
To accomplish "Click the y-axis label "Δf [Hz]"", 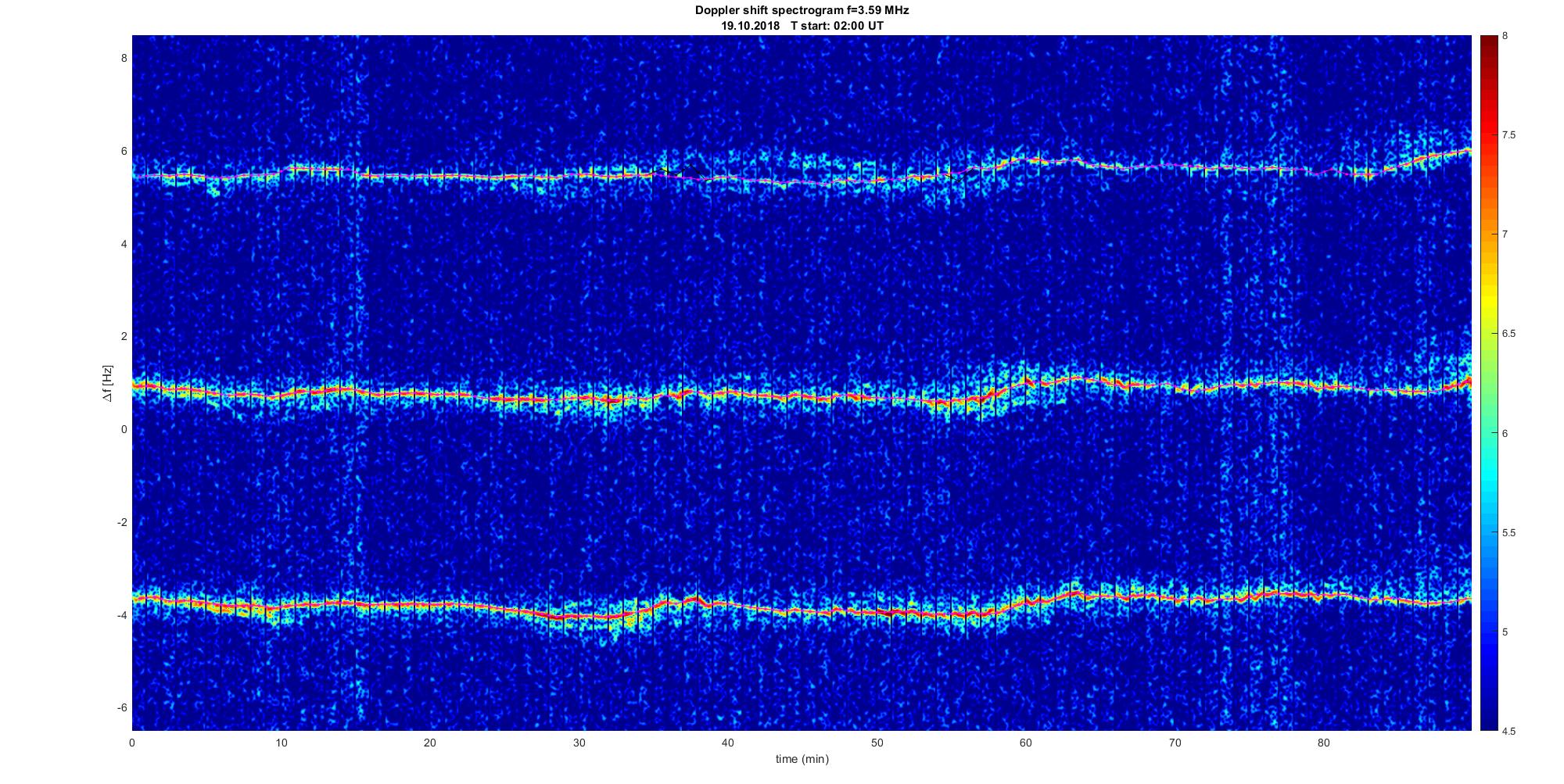I will click(108, 383).
